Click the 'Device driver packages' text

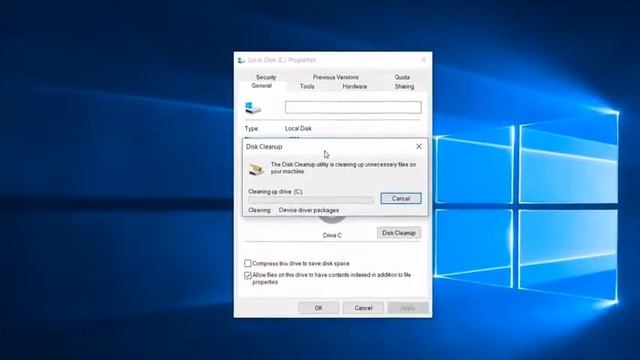tap(309, 210)
